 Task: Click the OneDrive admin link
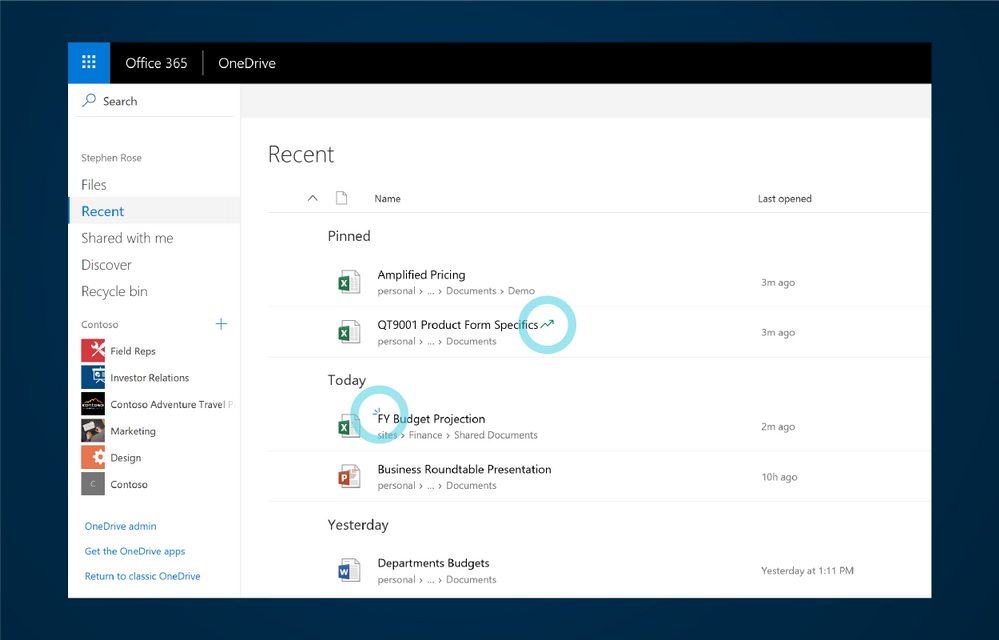(x=120, y=526)
